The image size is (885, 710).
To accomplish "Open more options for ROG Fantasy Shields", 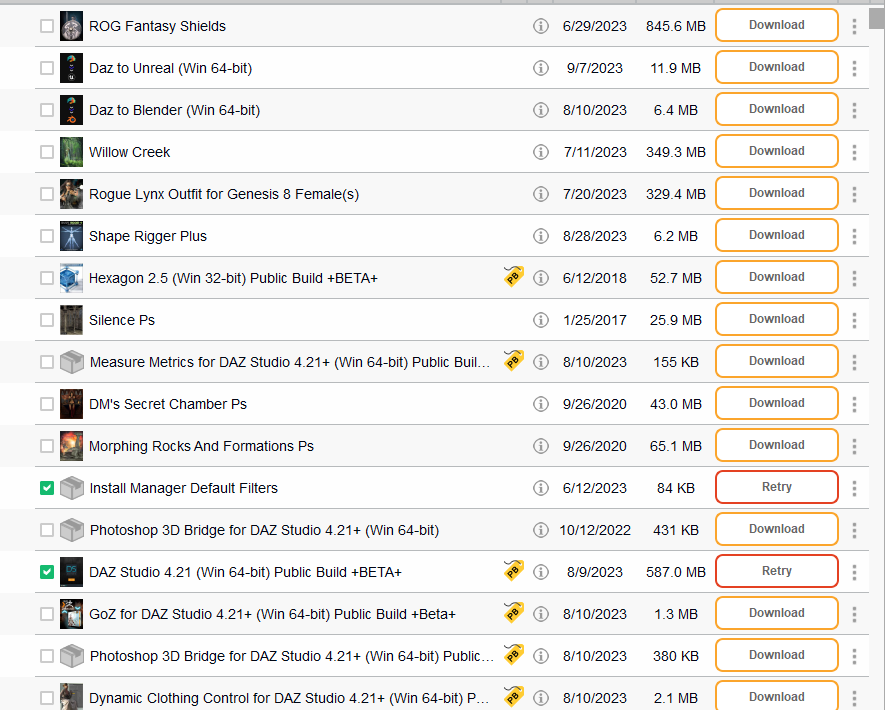I will (x=854, y=26).
